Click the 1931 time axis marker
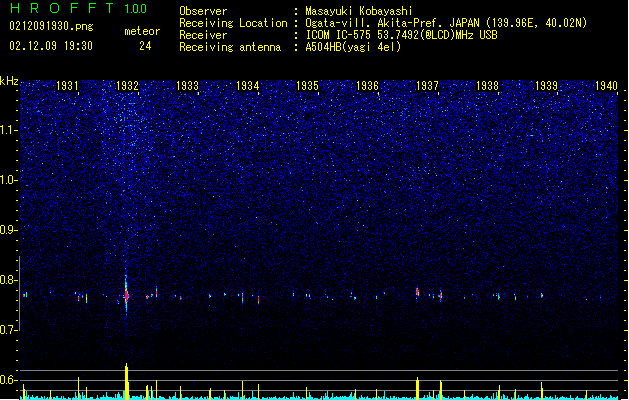Screen dimensions: 629x400 67,86
